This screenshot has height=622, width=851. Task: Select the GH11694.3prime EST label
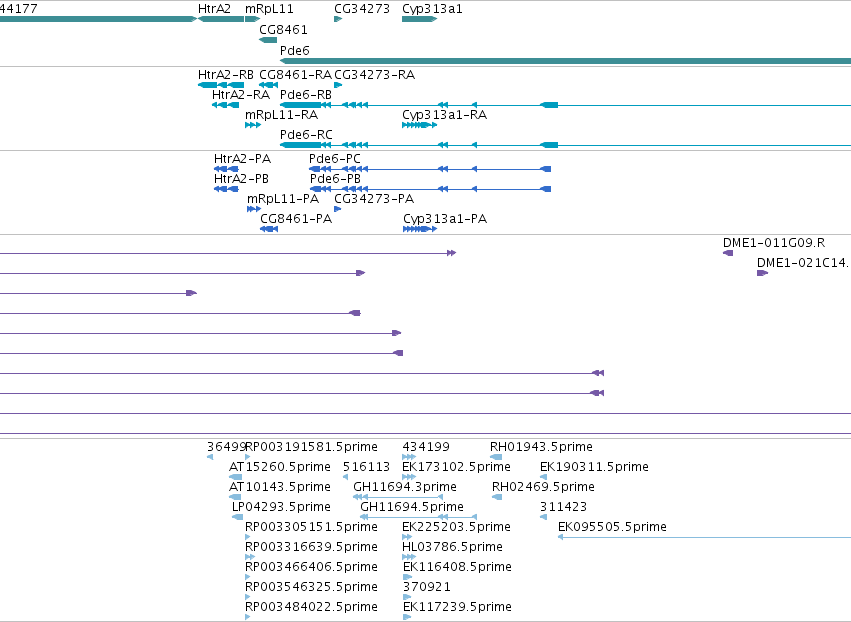(x=405, y=487)
